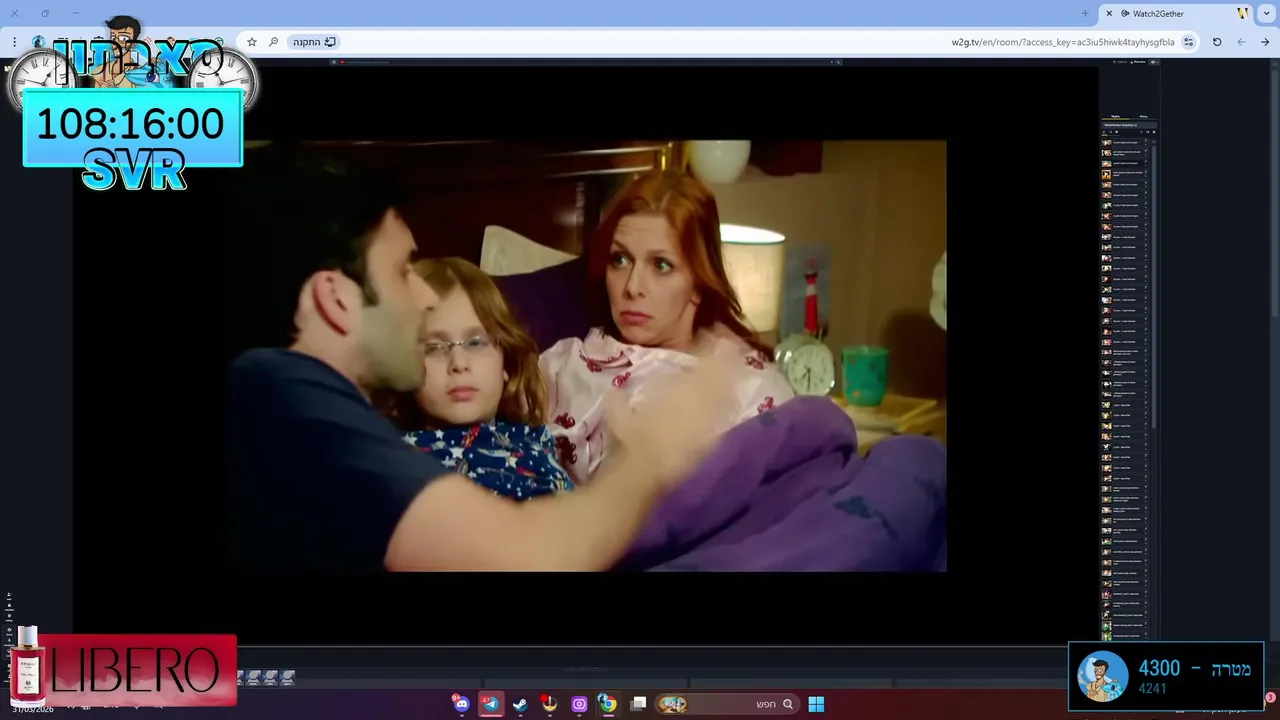Screen dimensions: 1280x720
Task: Select the Watch2Gether browser tab
Action: (x=1177, y=14)
